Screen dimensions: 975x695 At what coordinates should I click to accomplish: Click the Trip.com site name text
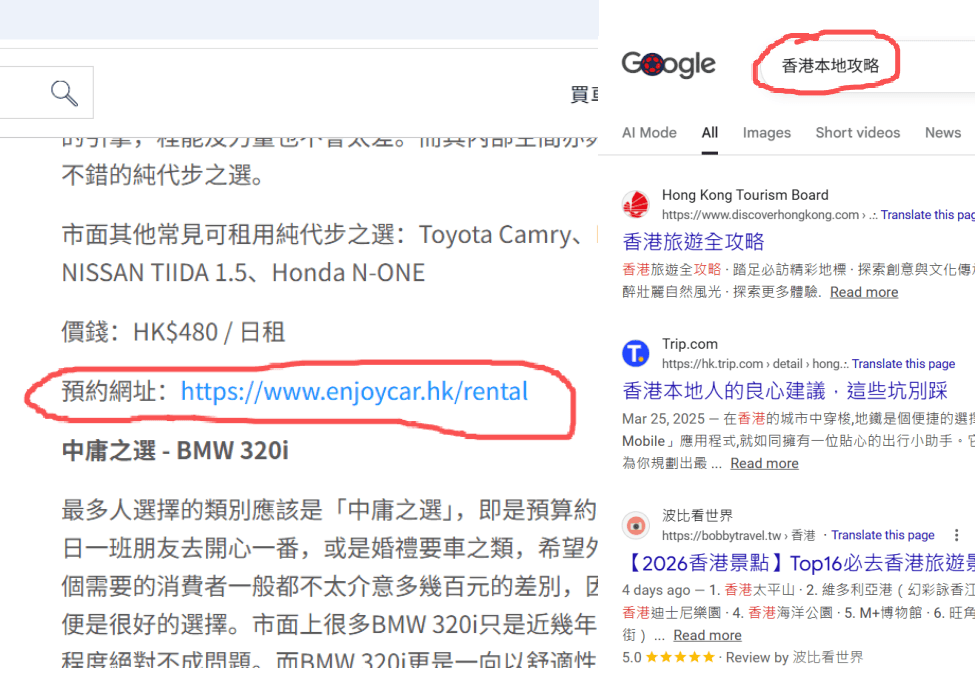point(690,344)
